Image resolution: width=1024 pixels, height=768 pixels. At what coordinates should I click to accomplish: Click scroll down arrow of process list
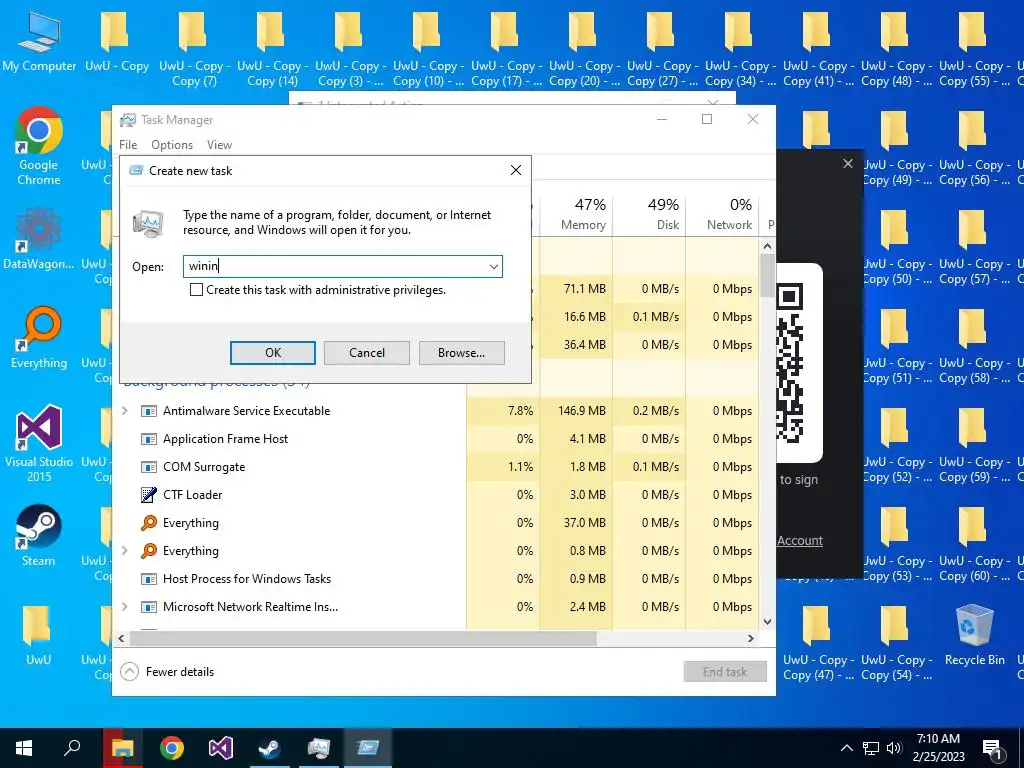coord(767,622)
